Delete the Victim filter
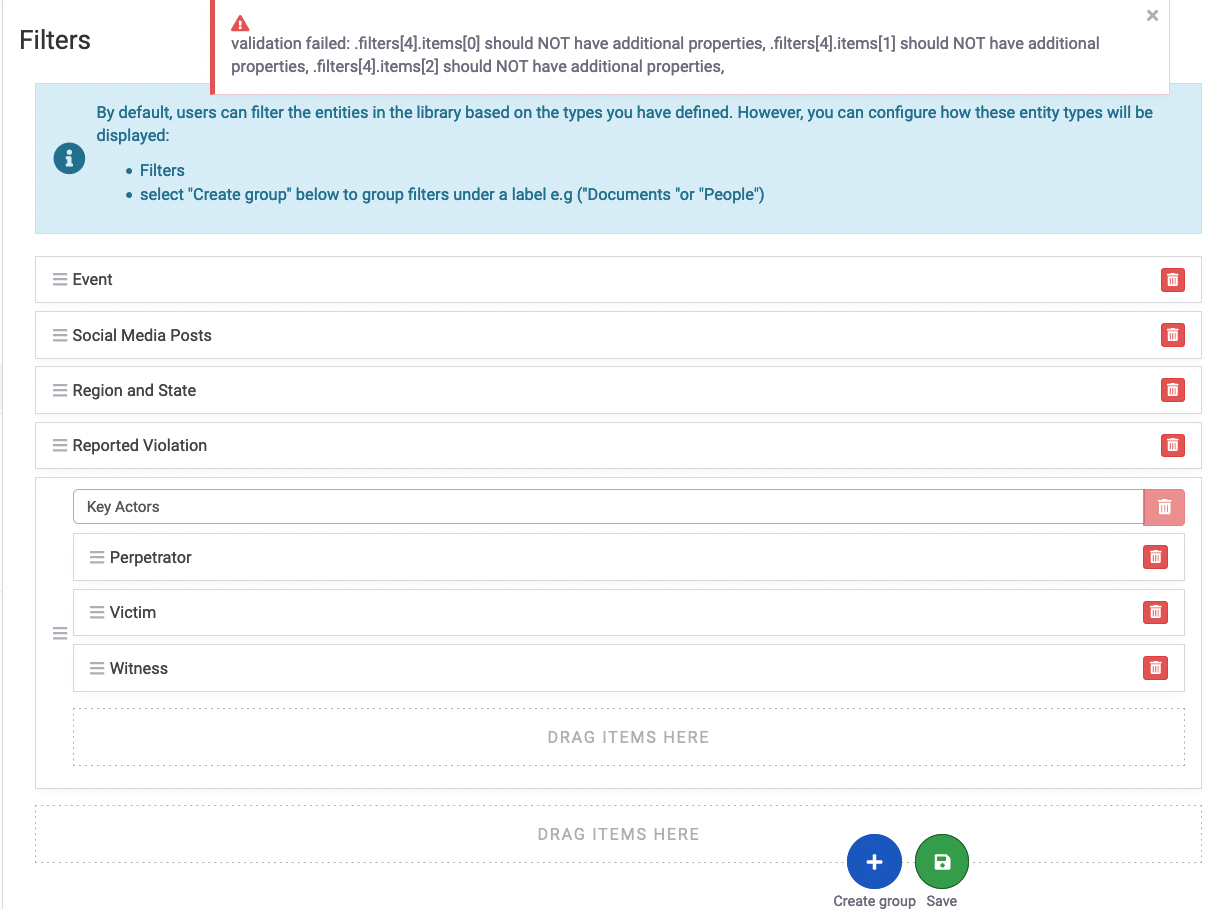 (x=1155, y=612)
